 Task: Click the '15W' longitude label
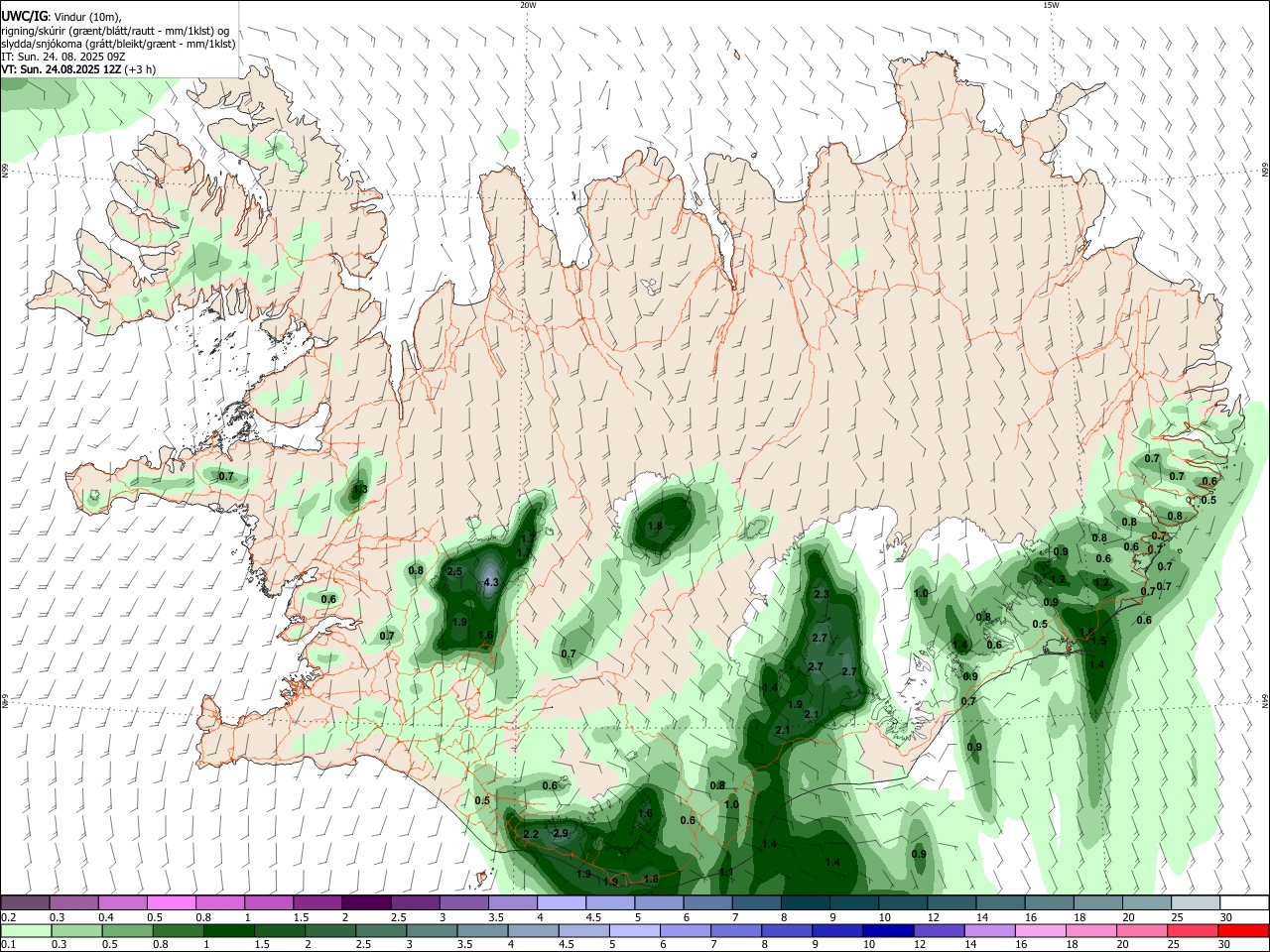[1051, 5]
